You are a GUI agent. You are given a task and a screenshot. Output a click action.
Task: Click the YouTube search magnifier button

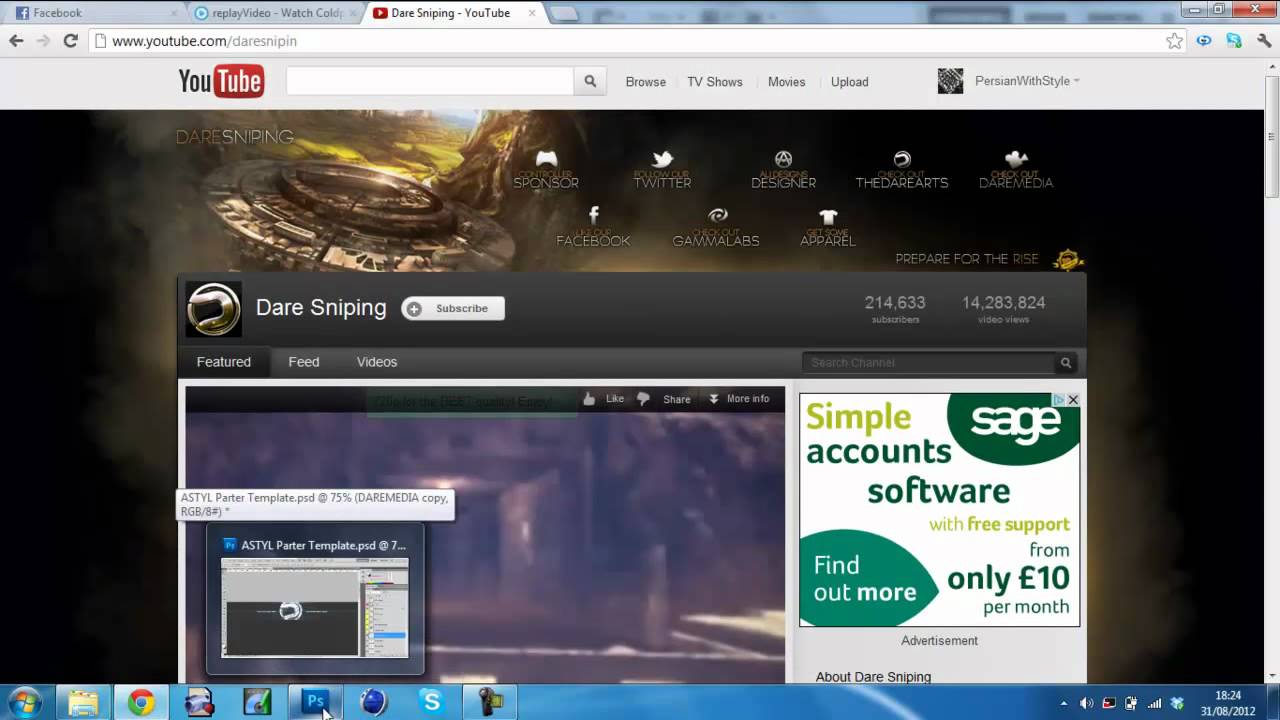(x=590, y=82)
